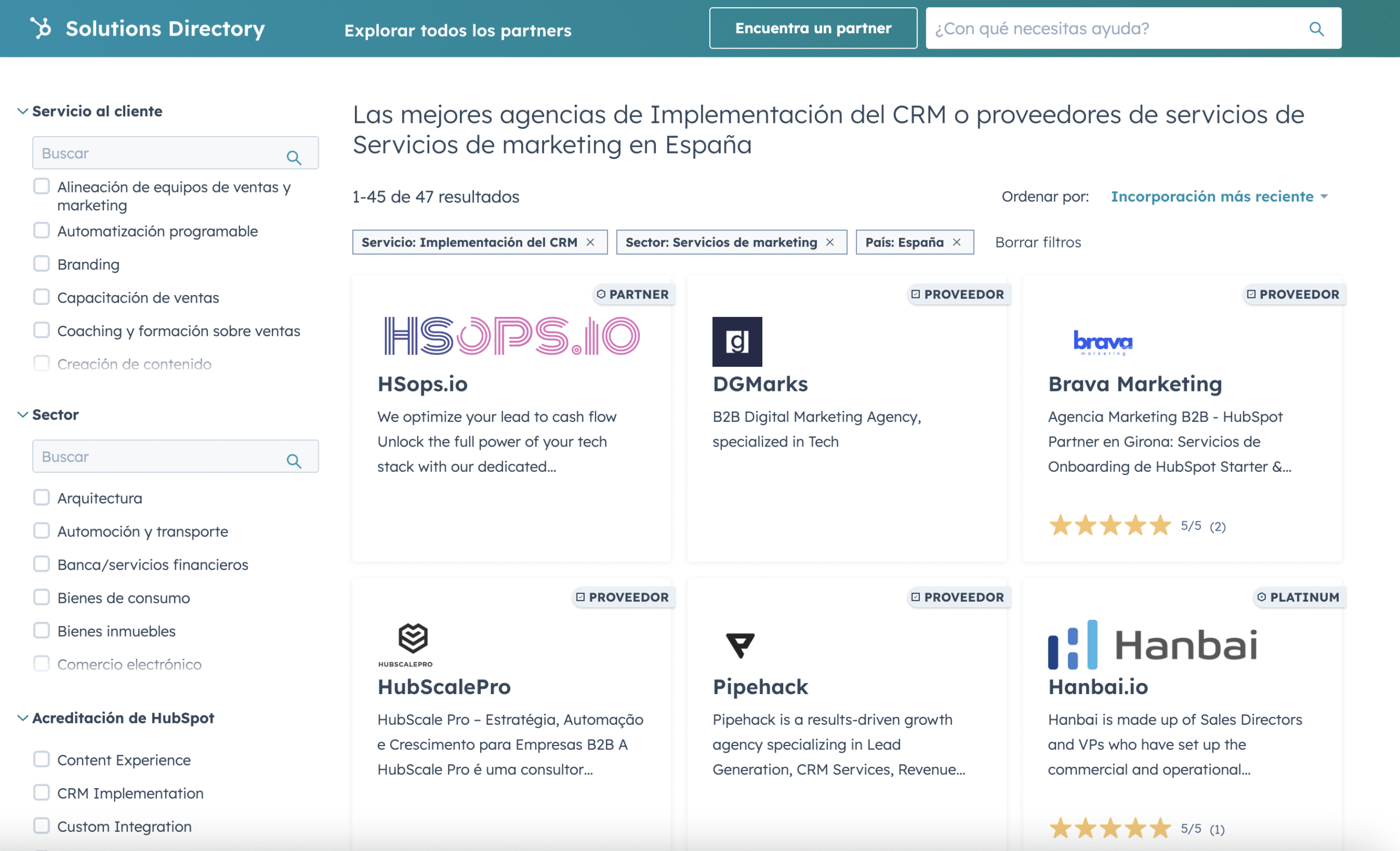Click the Pipehack logo icon
The height and width of the screenshot is (851, 1400).
click(740, 645)
